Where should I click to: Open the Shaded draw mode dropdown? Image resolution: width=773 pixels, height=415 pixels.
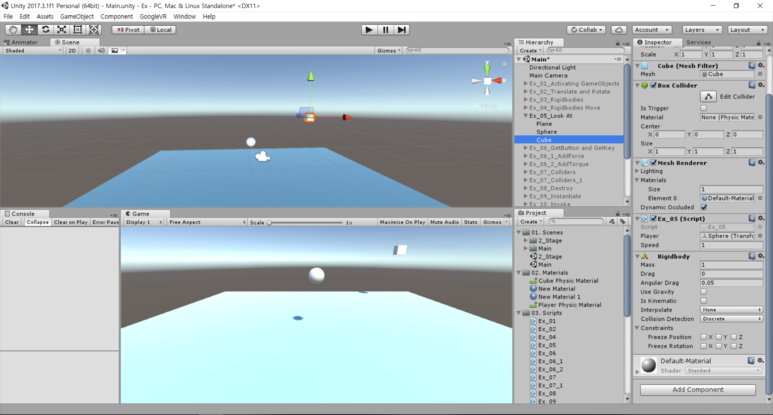[33, 51]
